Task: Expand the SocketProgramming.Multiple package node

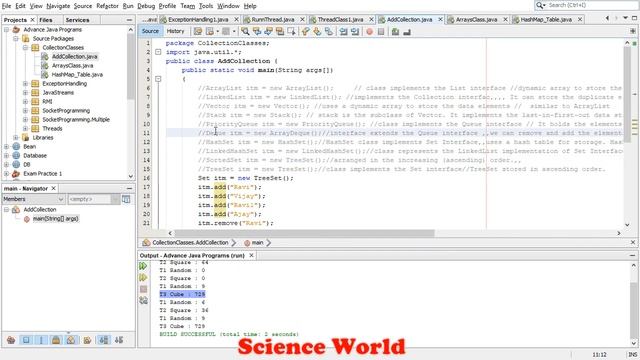Action: [x=25, y=120]
